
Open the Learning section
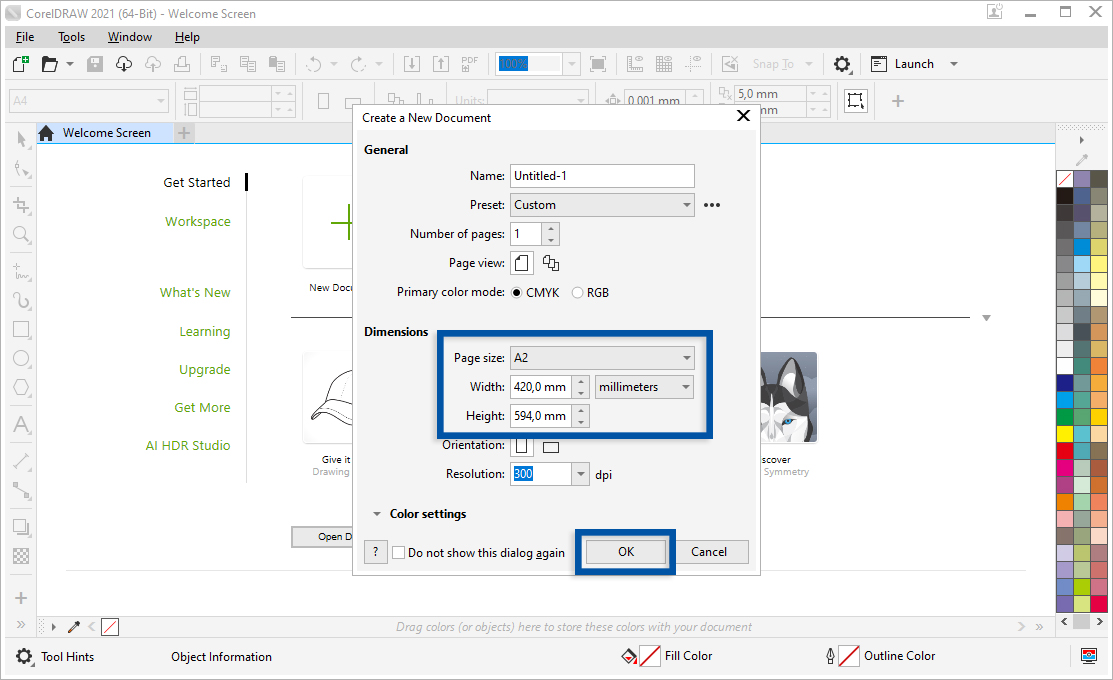[x=204, y=331]
